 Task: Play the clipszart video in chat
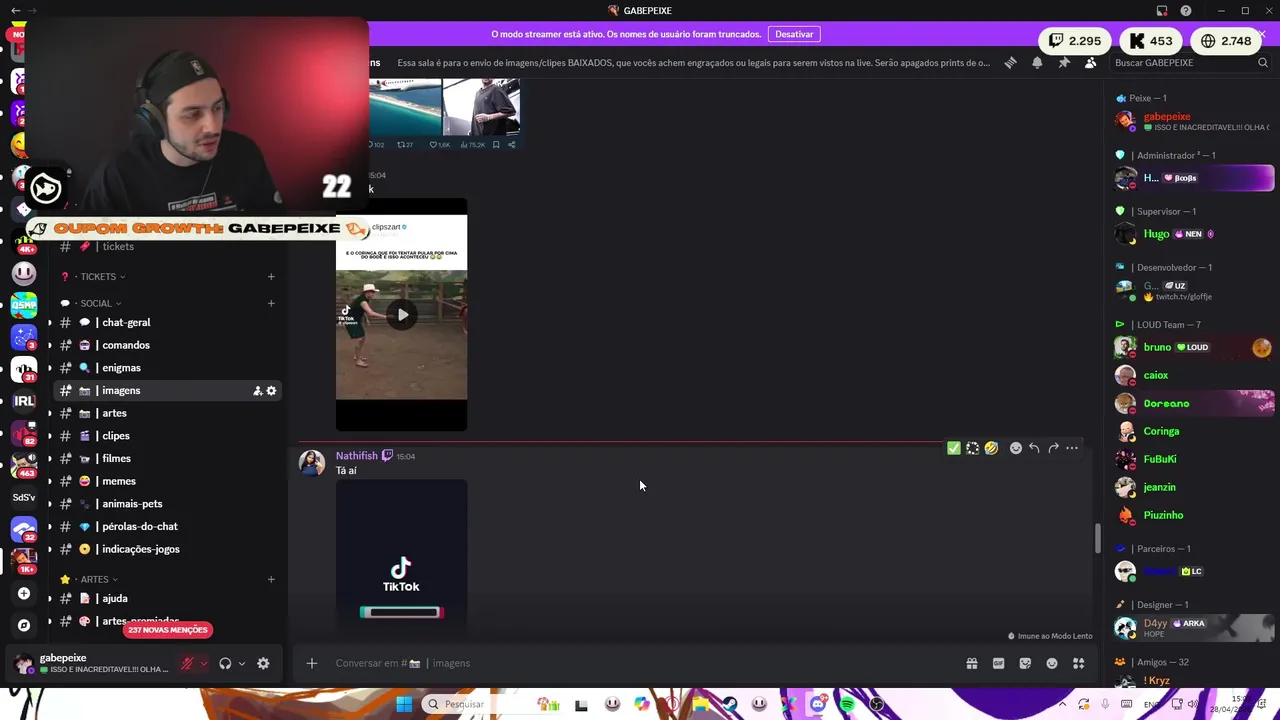[401, 315]
